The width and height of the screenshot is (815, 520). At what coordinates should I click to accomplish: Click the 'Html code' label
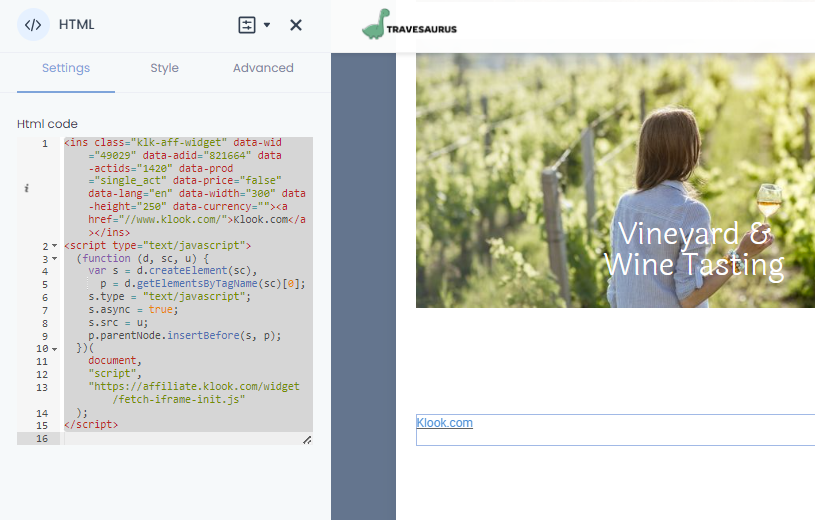click(47, 124)
